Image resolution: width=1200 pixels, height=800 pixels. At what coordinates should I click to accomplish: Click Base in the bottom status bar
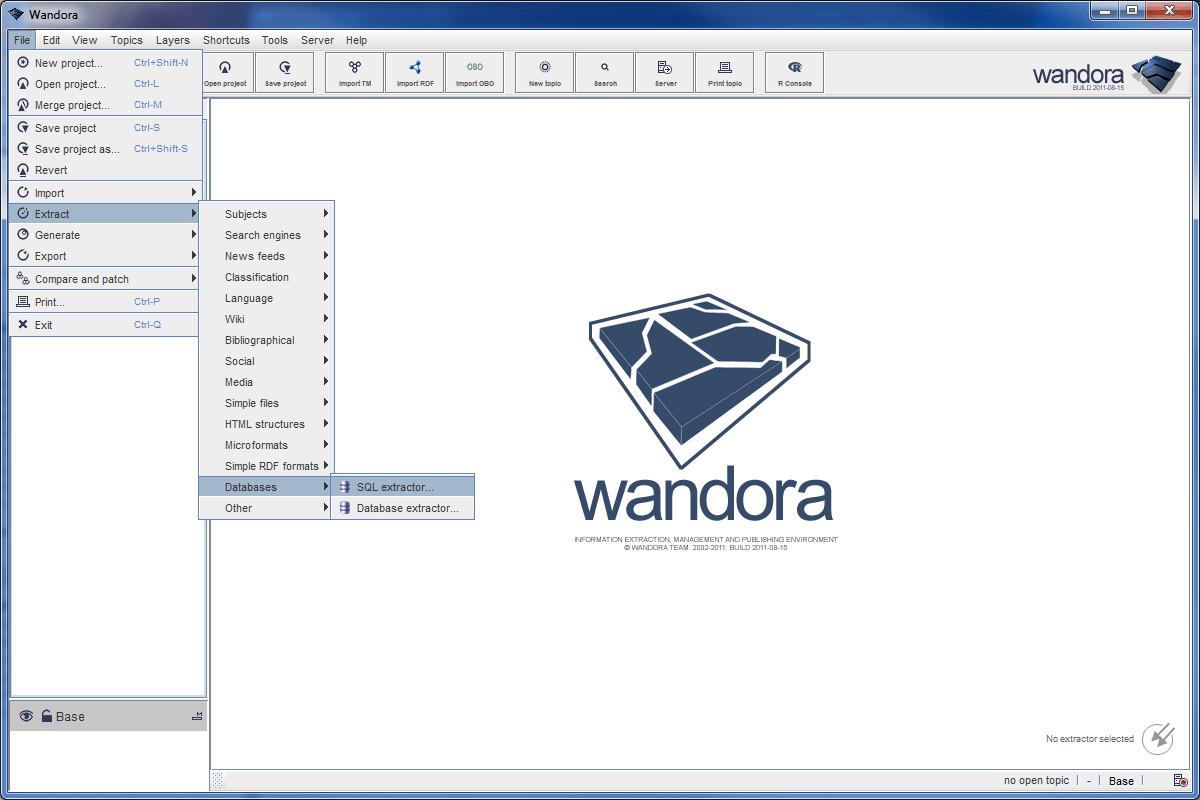point(1120,780)
